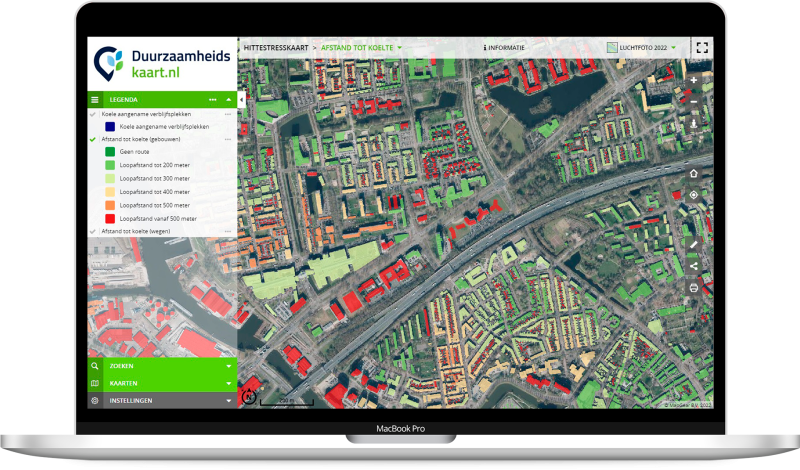Viewport: 800px width, 470px height.
Task: Enter fullscreen map mode
Action: [701, 47]
